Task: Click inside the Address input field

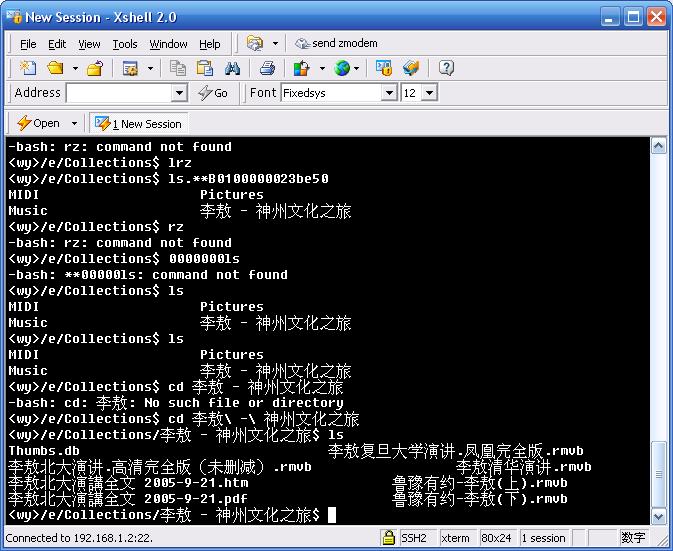Action: (x=117, y=93)
